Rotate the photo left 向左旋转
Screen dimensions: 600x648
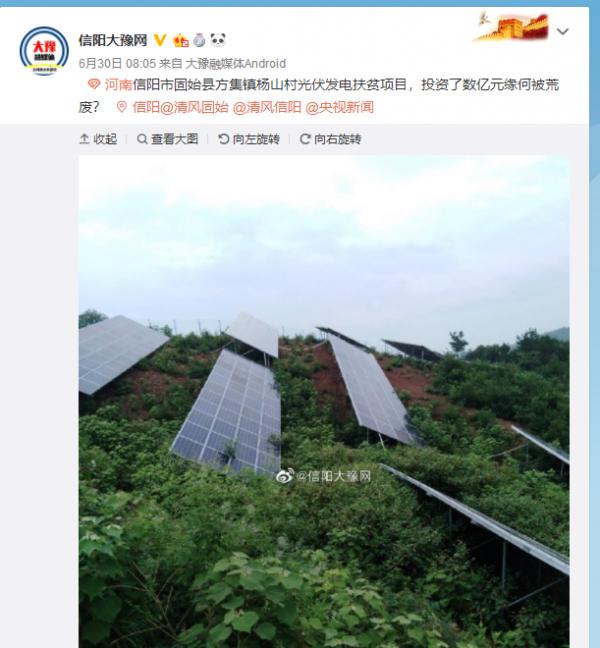pos(249,139)
